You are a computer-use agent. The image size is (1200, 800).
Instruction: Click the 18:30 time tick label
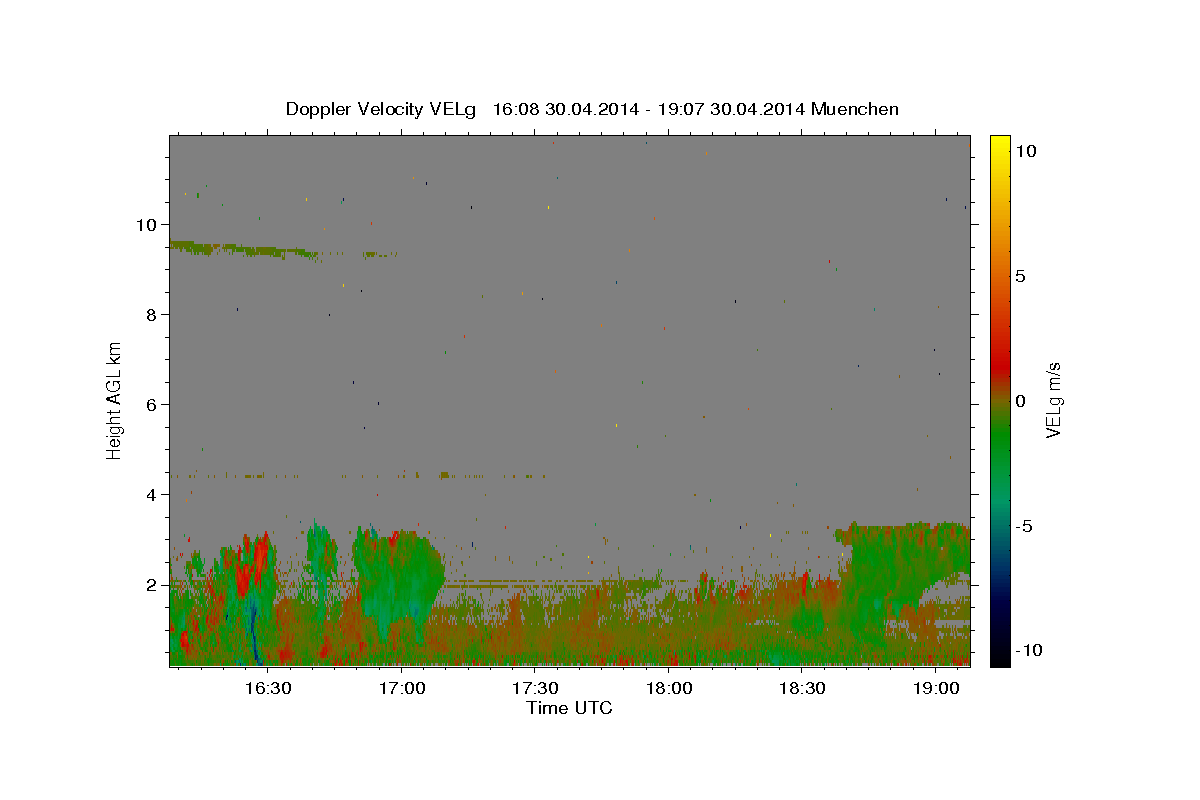point(802,689)
